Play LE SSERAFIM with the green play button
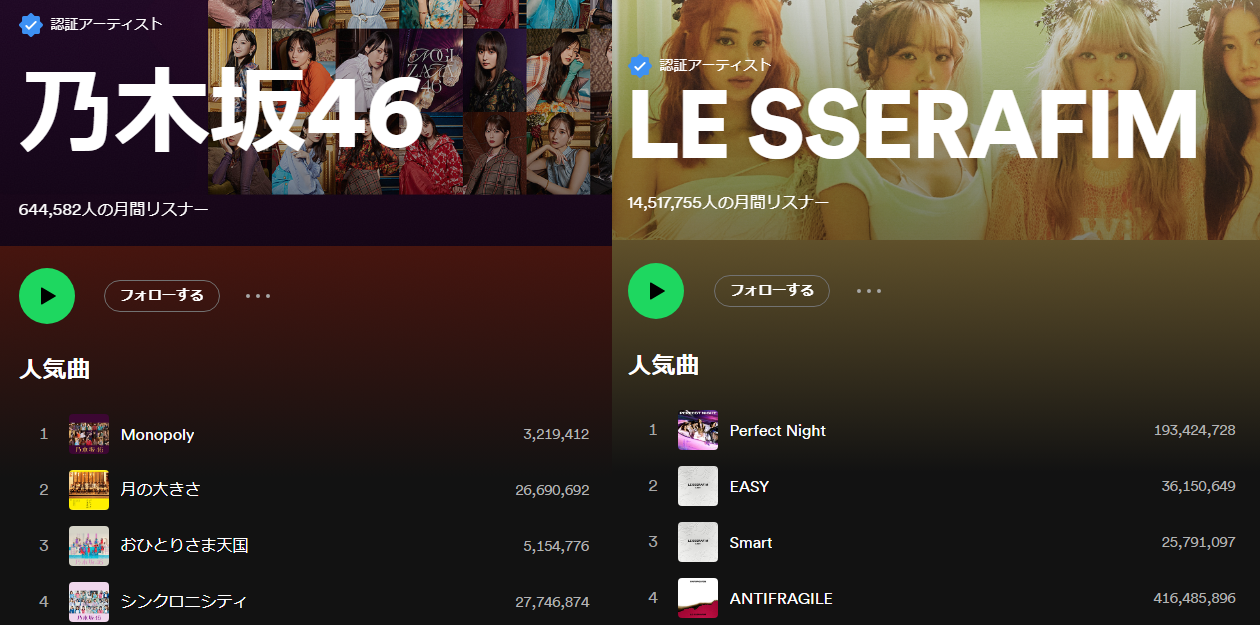The height and width of the screenshot is (625, 1260). (x=656, y=291)
